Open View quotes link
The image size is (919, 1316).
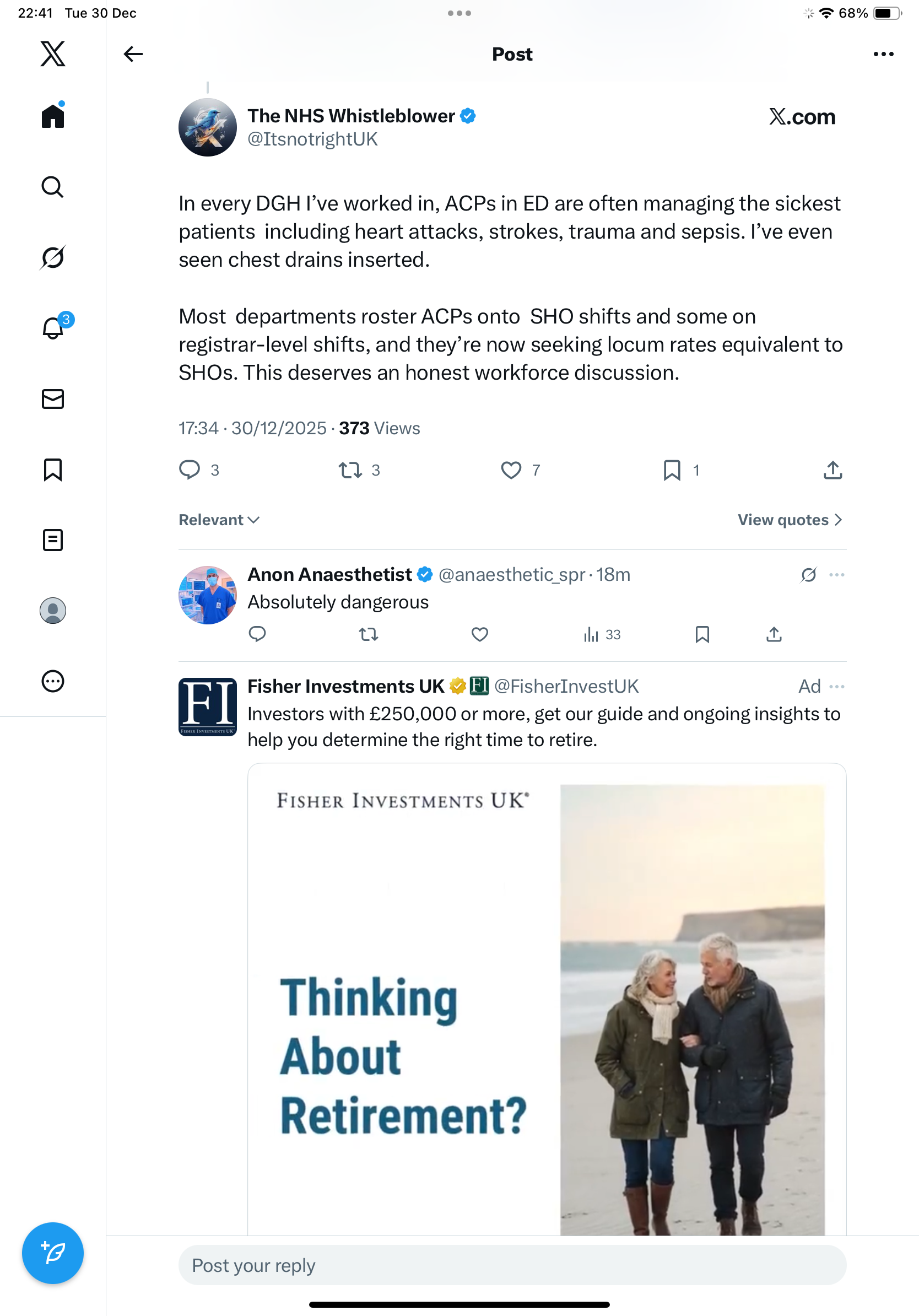coord(789,520)
